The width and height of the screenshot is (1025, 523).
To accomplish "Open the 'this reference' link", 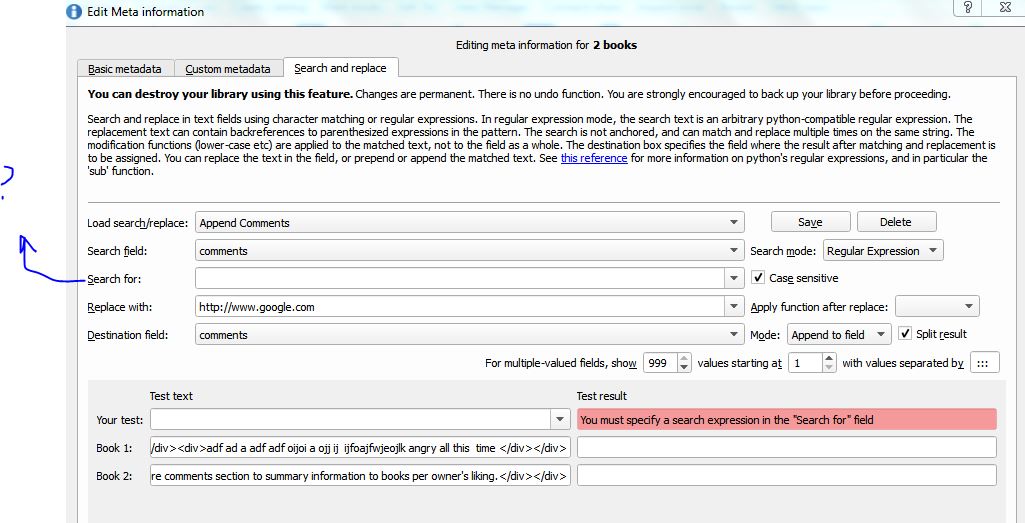I will [x=594, y=158].
